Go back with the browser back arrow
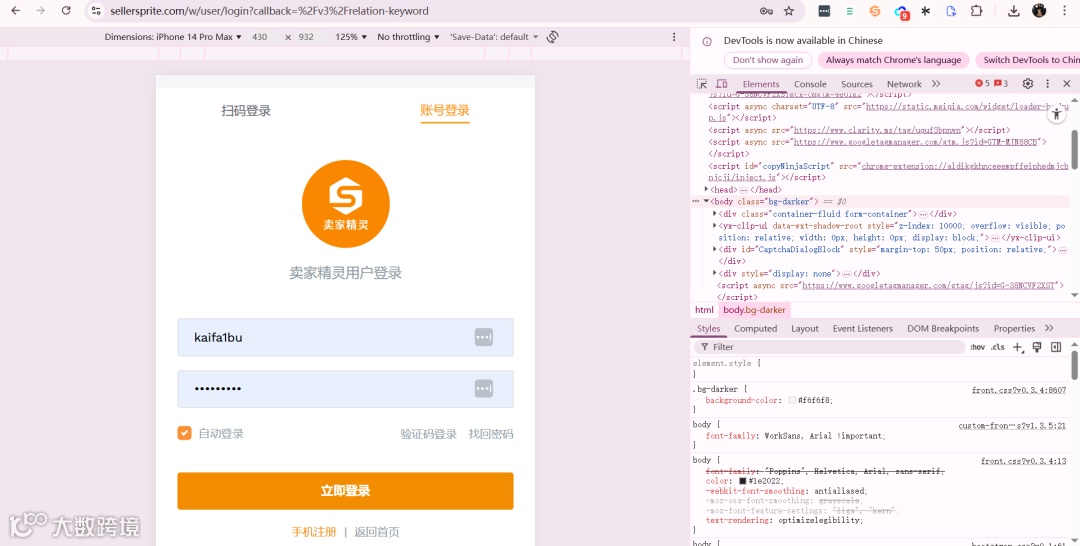 pos(15,11)
